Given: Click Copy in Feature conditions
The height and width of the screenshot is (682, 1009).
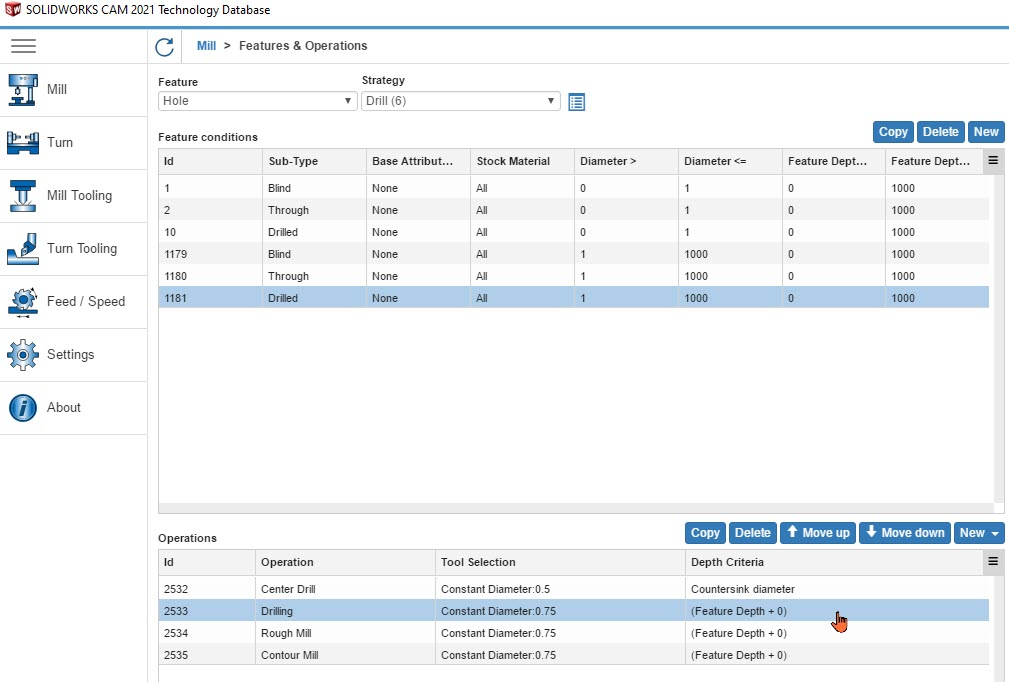Looking at the screenshot, I should [893, 132].
